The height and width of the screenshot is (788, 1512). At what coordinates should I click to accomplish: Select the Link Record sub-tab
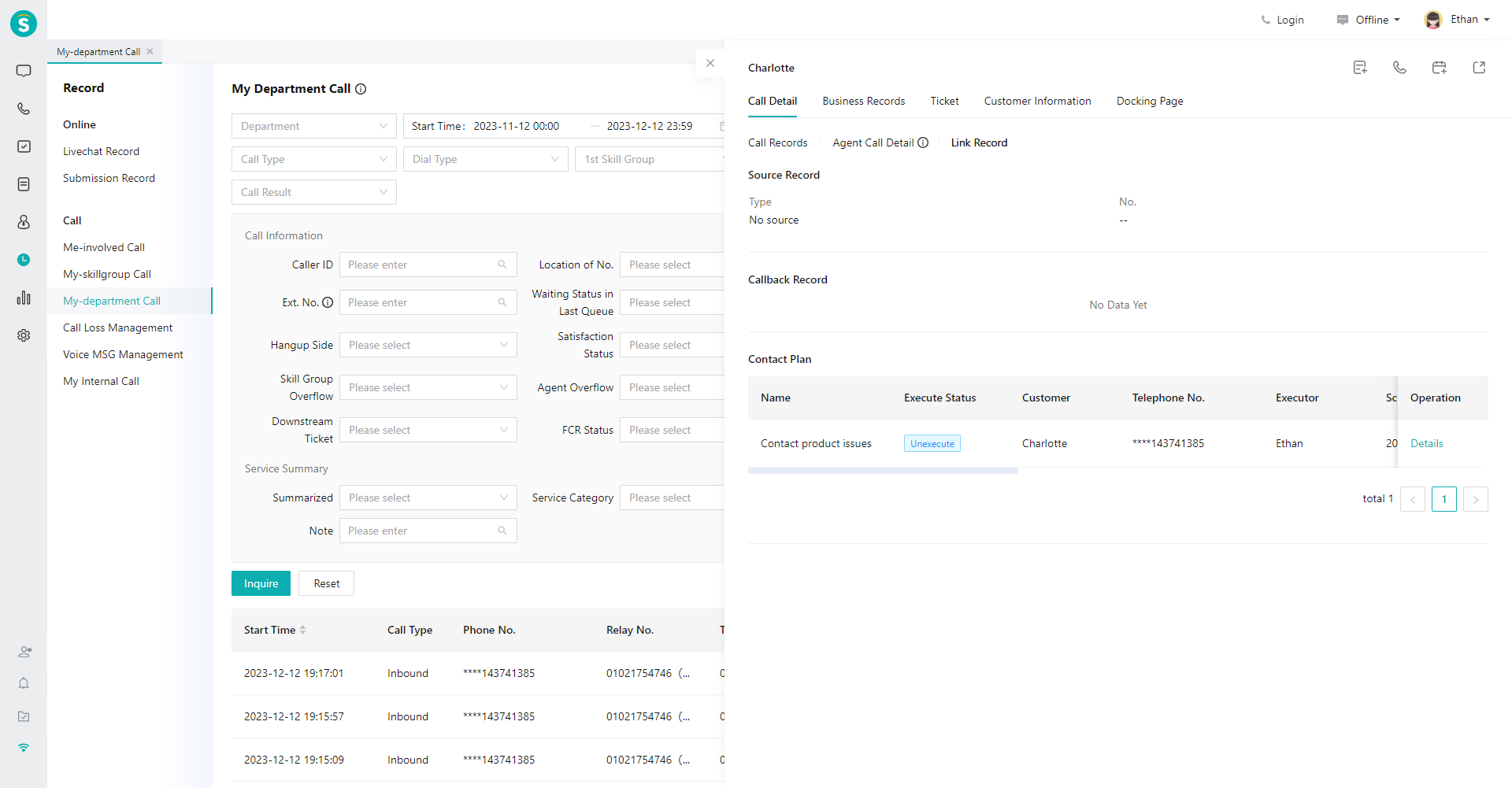(979, 142)
